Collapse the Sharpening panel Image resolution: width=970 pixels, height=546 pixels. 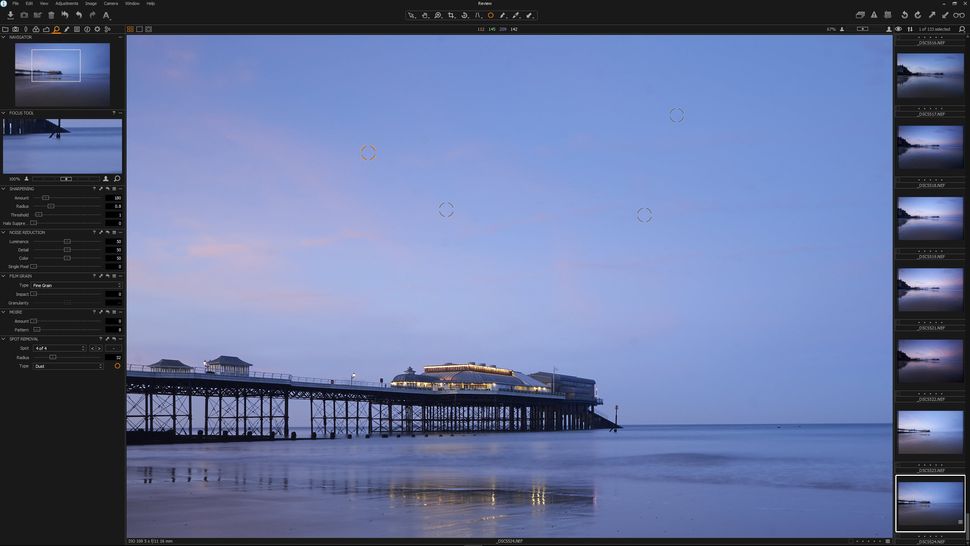coord(3,189)
